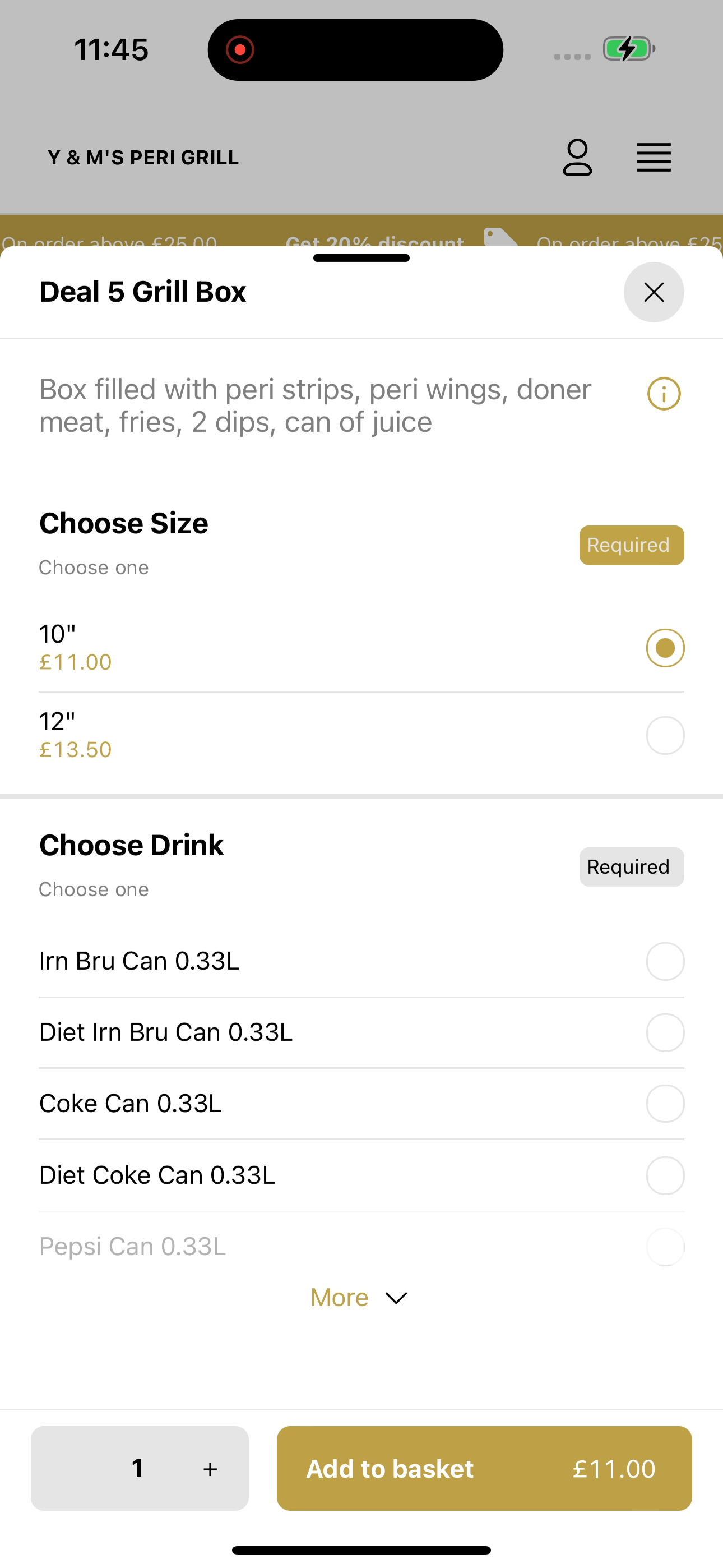
Task: Select Pepsi Can 0.33L option
Action: point(361,1247)
